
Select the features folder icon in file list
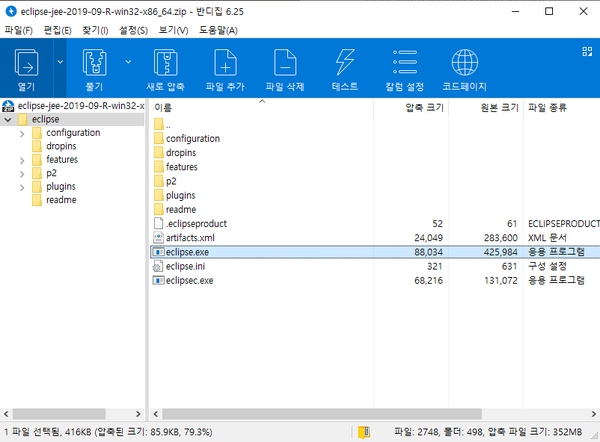158,166
